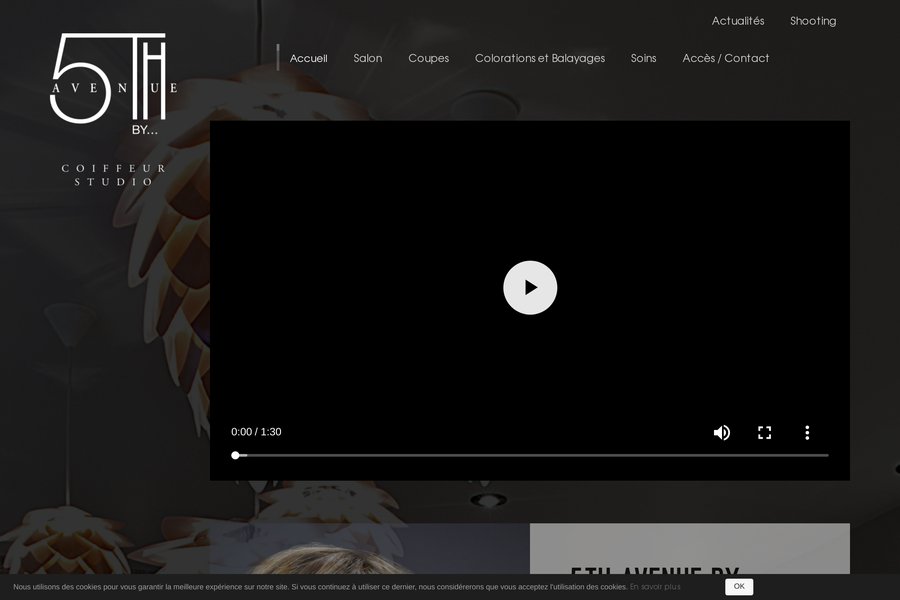This screenshot has height=600, width=900.
Task: Click the 5th Avenue By logo
Action: [x=114, y=84]
